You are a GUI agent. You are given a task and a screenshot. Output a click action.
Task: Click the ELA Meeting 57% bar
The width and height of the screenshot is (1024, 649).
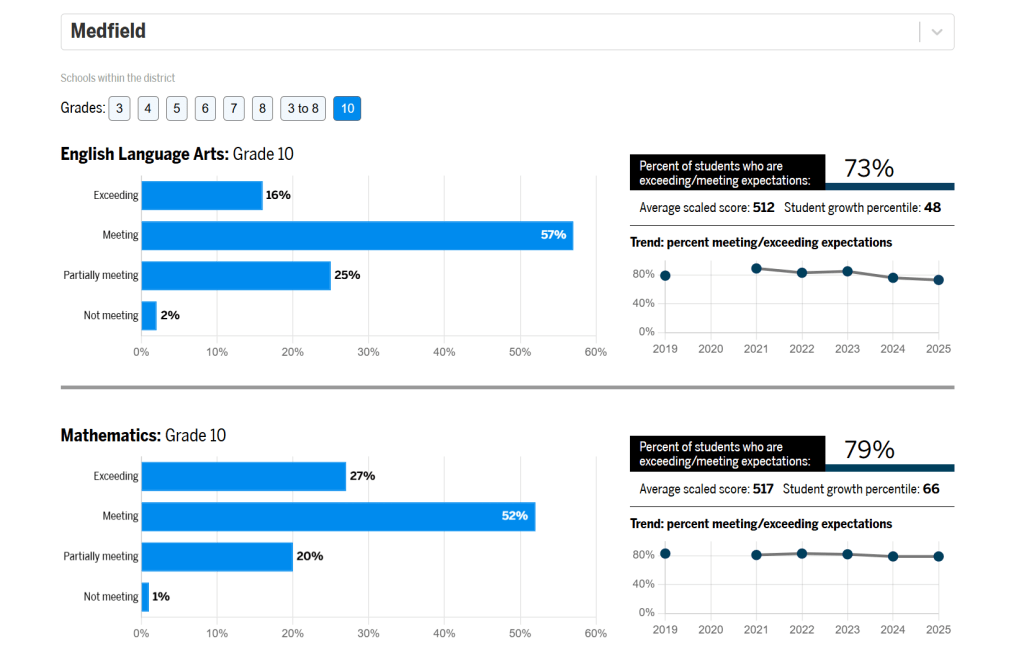click(357, 235)
